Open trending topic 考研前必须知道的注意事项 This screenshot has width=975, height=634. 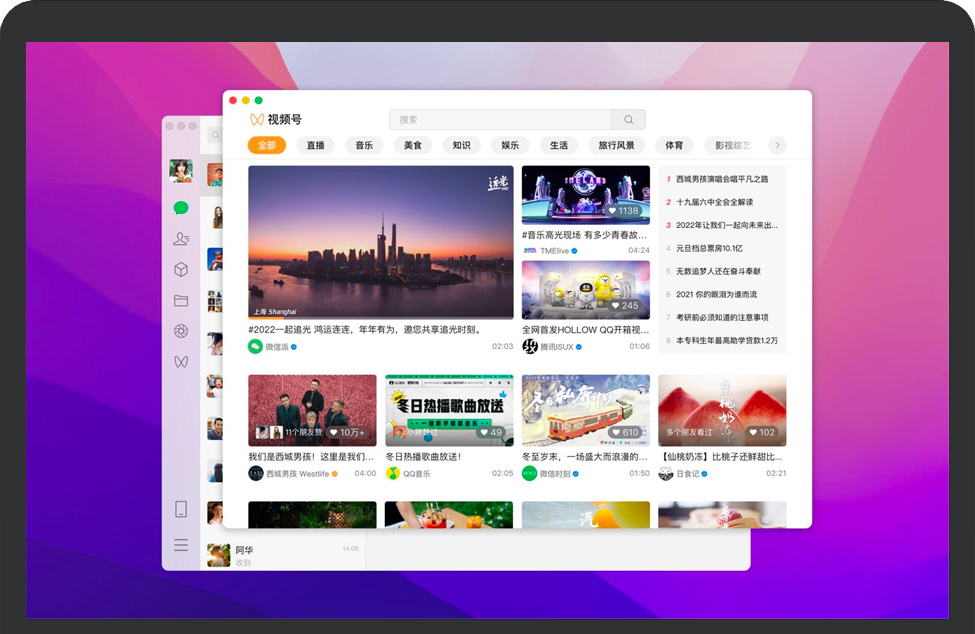click(722, 317)
